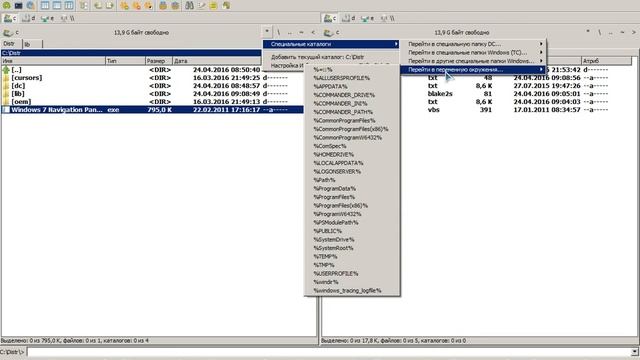
Task: Click the left panel < button
Action: point(313,32)
